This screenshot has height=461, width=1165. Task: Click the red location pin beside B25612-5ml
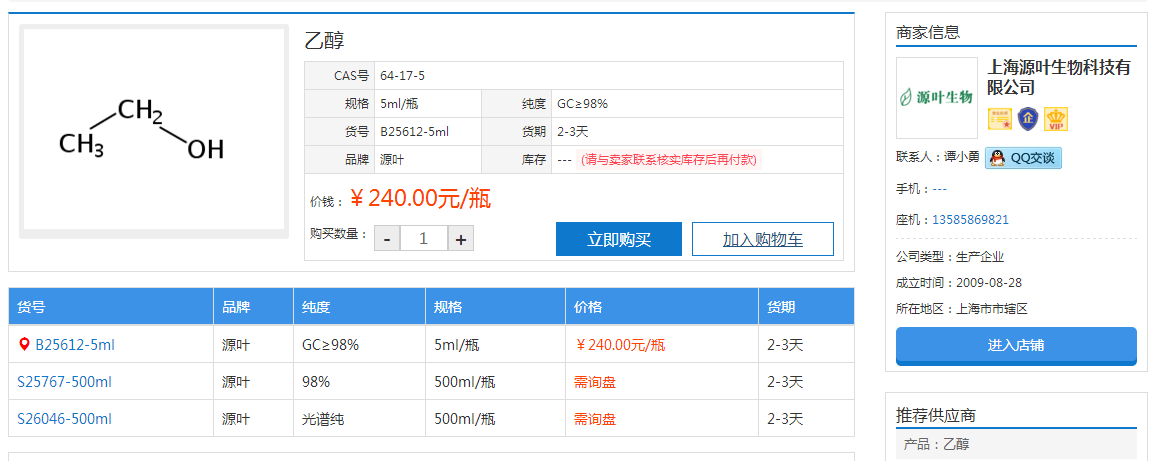point(24,344)
